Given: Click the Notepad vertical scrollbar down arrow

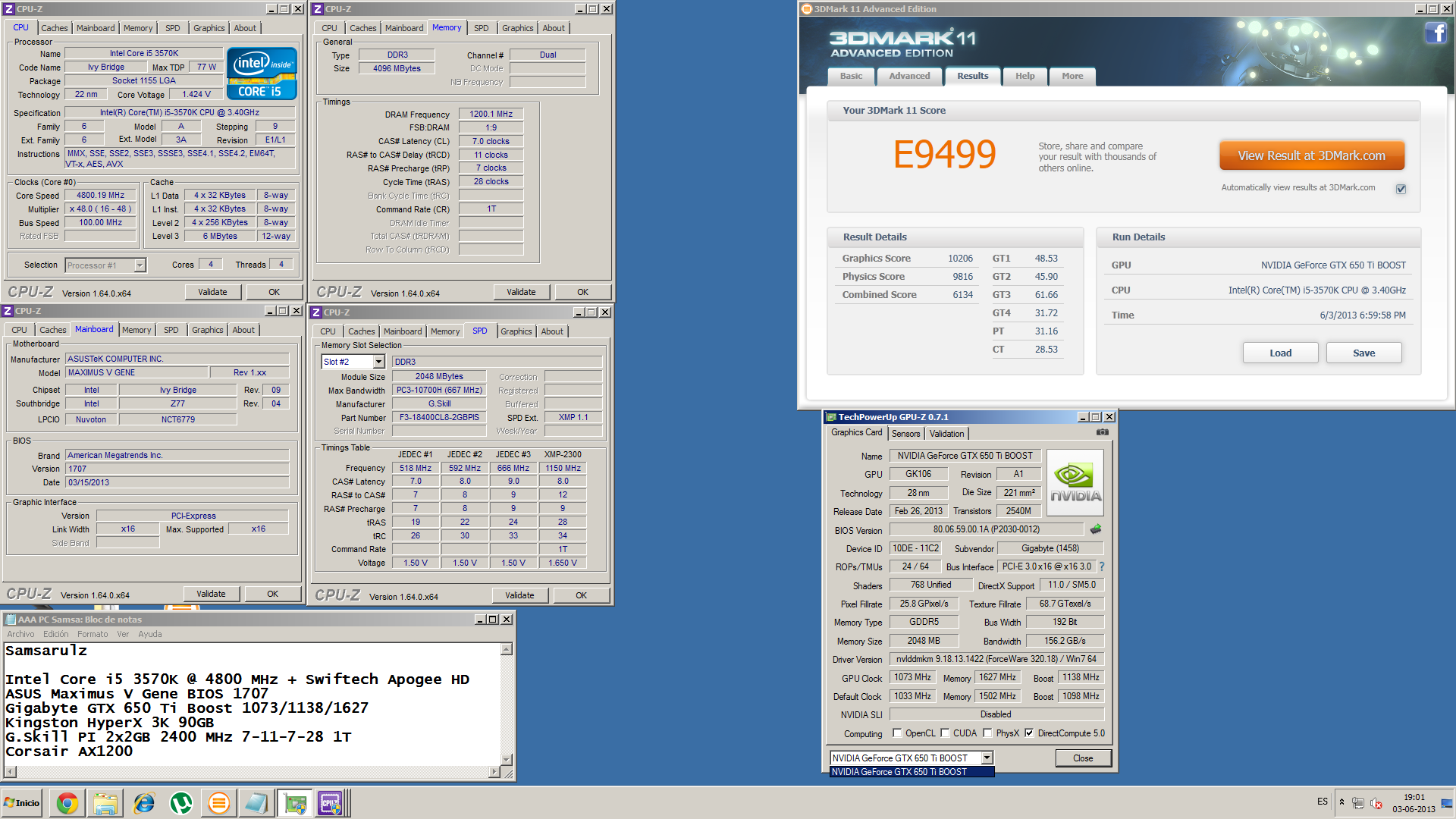Looking at the screenshot, I should point(507,760).
